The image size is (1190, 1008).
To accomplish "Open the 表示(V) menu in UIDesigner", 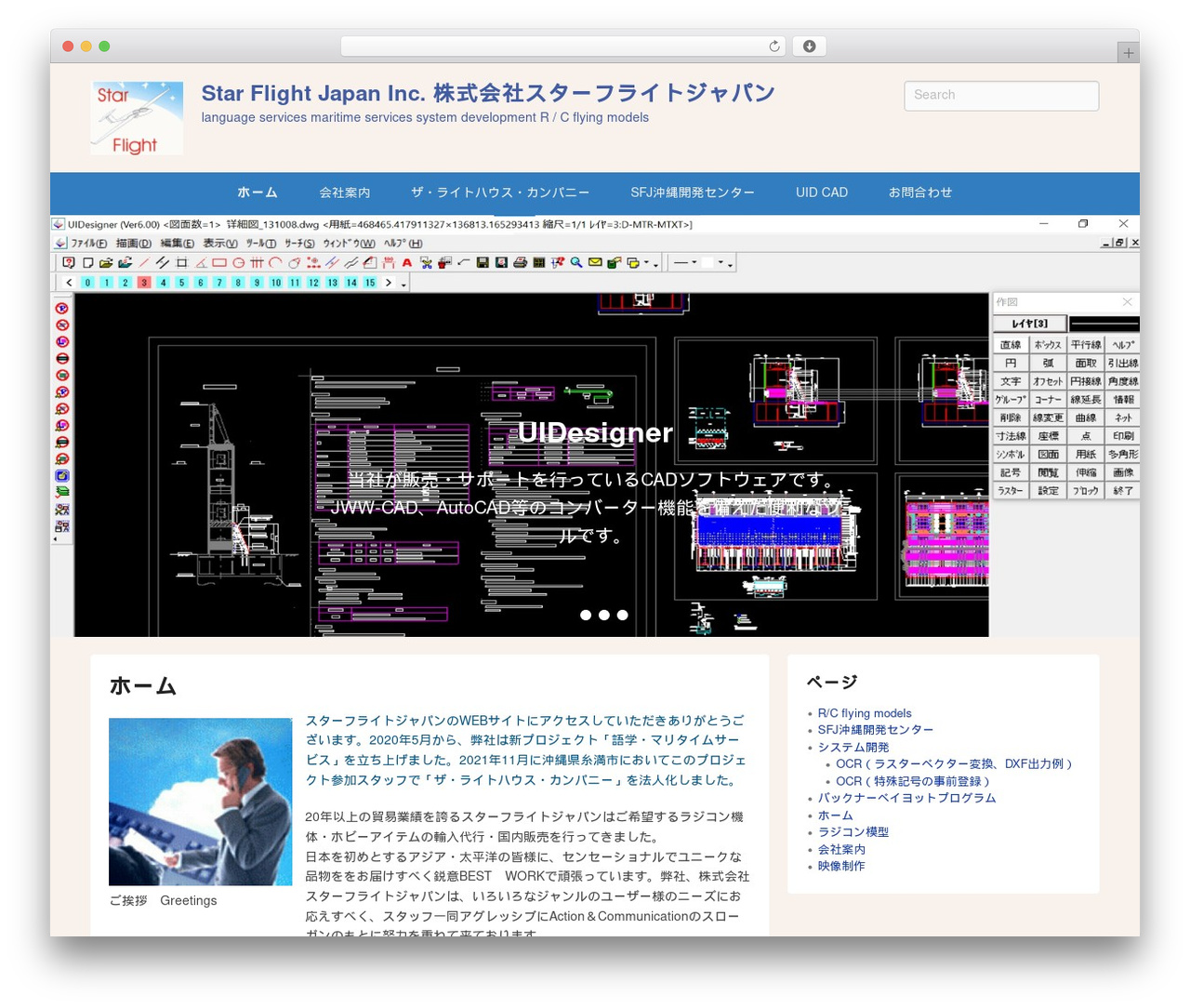I will [220, 244].
